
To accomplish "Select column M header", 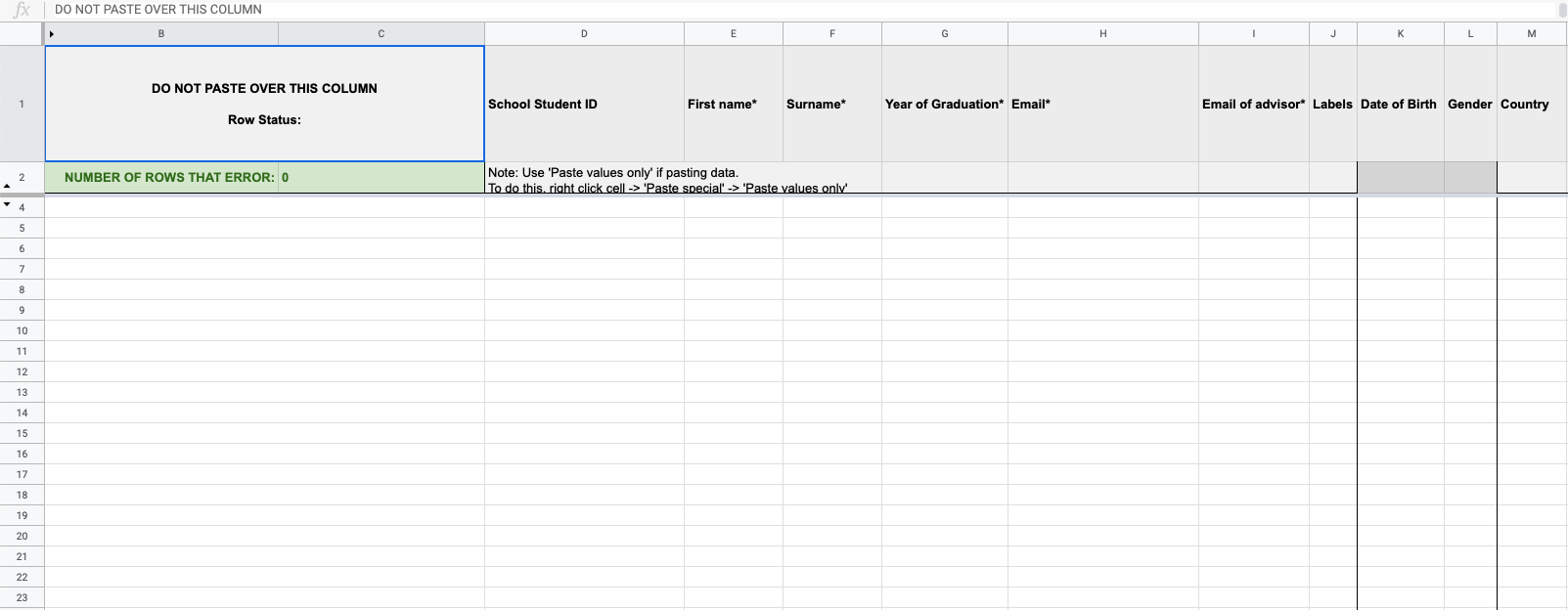I will [1532, 34].
